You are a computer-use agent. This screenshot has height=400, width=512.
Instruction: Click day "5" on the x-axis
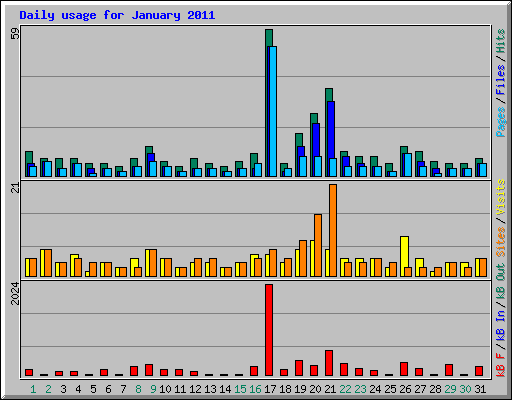93,389
